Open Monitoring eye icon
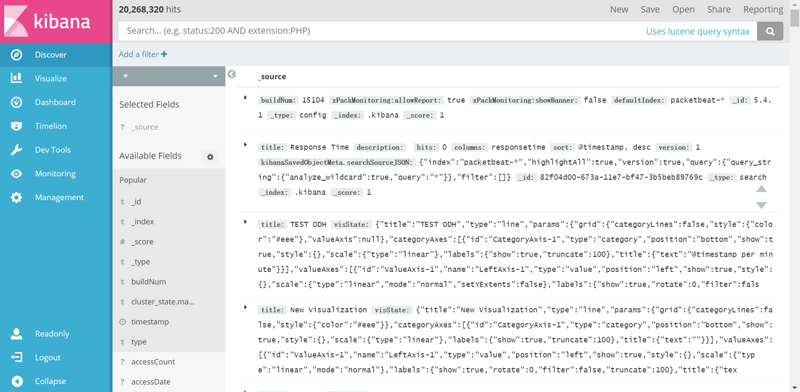Viewport: 800px width, 392px height. pyautogui.click(x=16, y=174)
